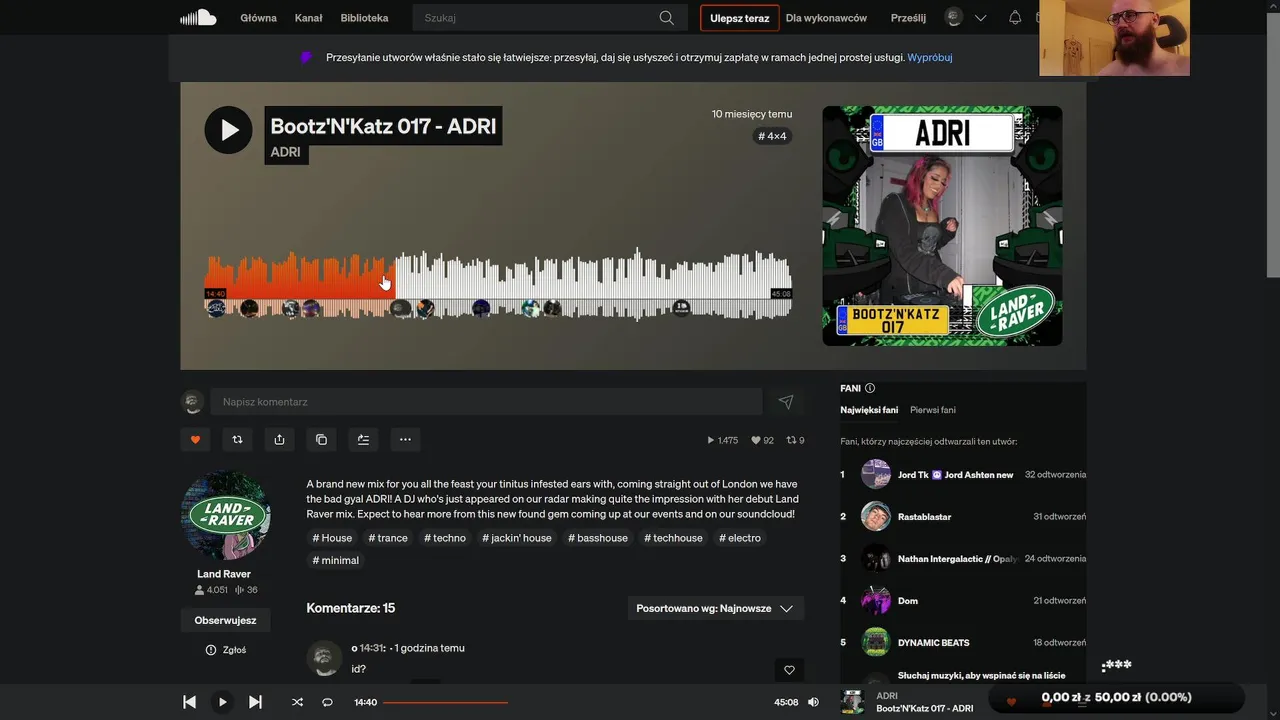Image resolution: width=1280 pixels, height=720 pixels.
Task: Click the FANI info icon
Action: (x=870, y=388)
